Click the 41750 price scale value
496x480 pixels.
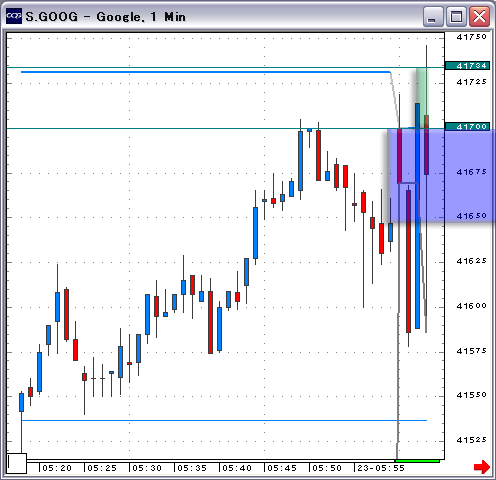pyautogui.click(x=471, y=37)
